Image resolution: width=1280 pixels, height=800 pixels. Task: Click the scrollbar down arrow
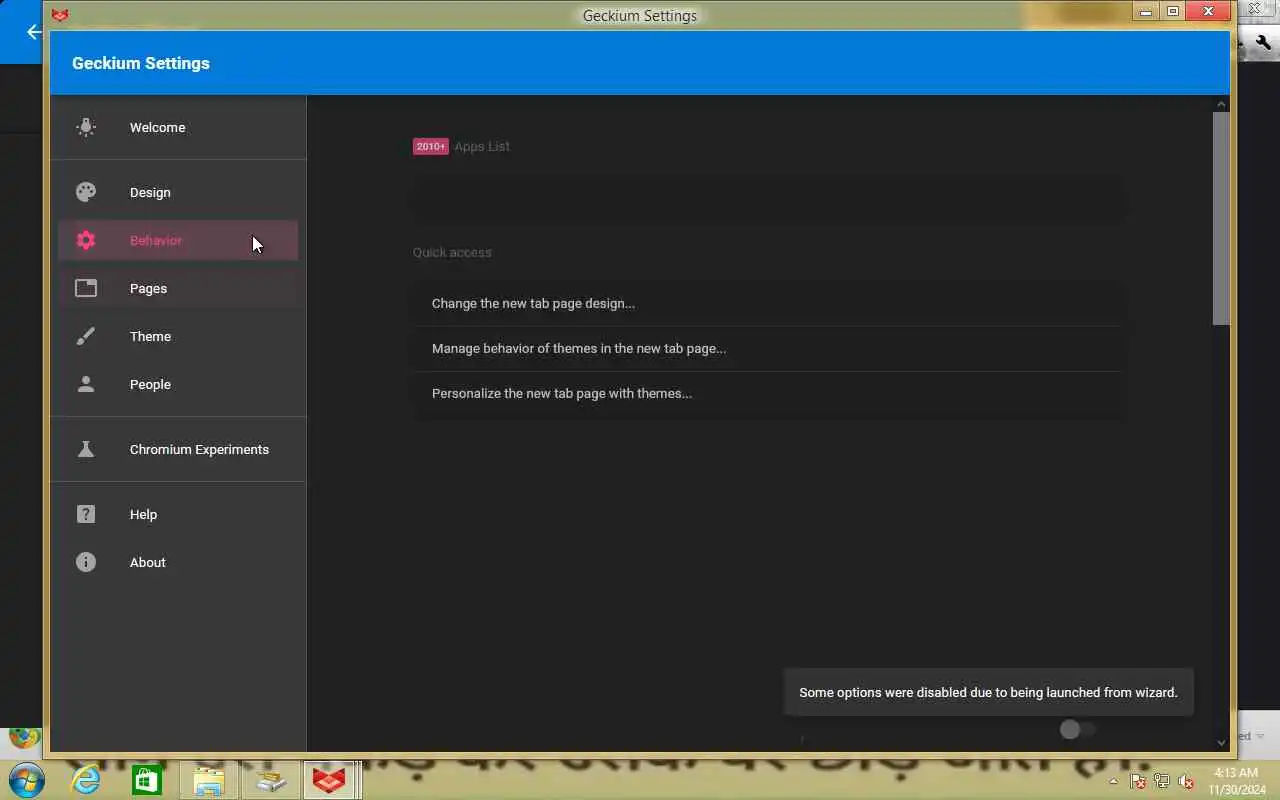tap(1221, 742)
